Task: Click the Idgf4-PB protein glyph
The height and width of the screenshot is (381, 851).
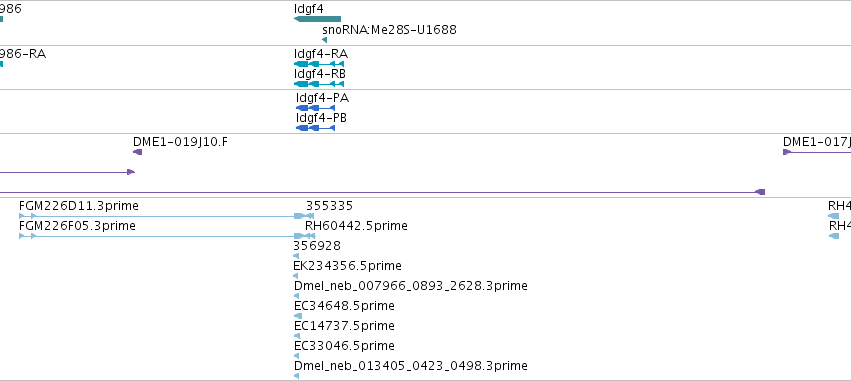Action: click(x=315, y=128)
